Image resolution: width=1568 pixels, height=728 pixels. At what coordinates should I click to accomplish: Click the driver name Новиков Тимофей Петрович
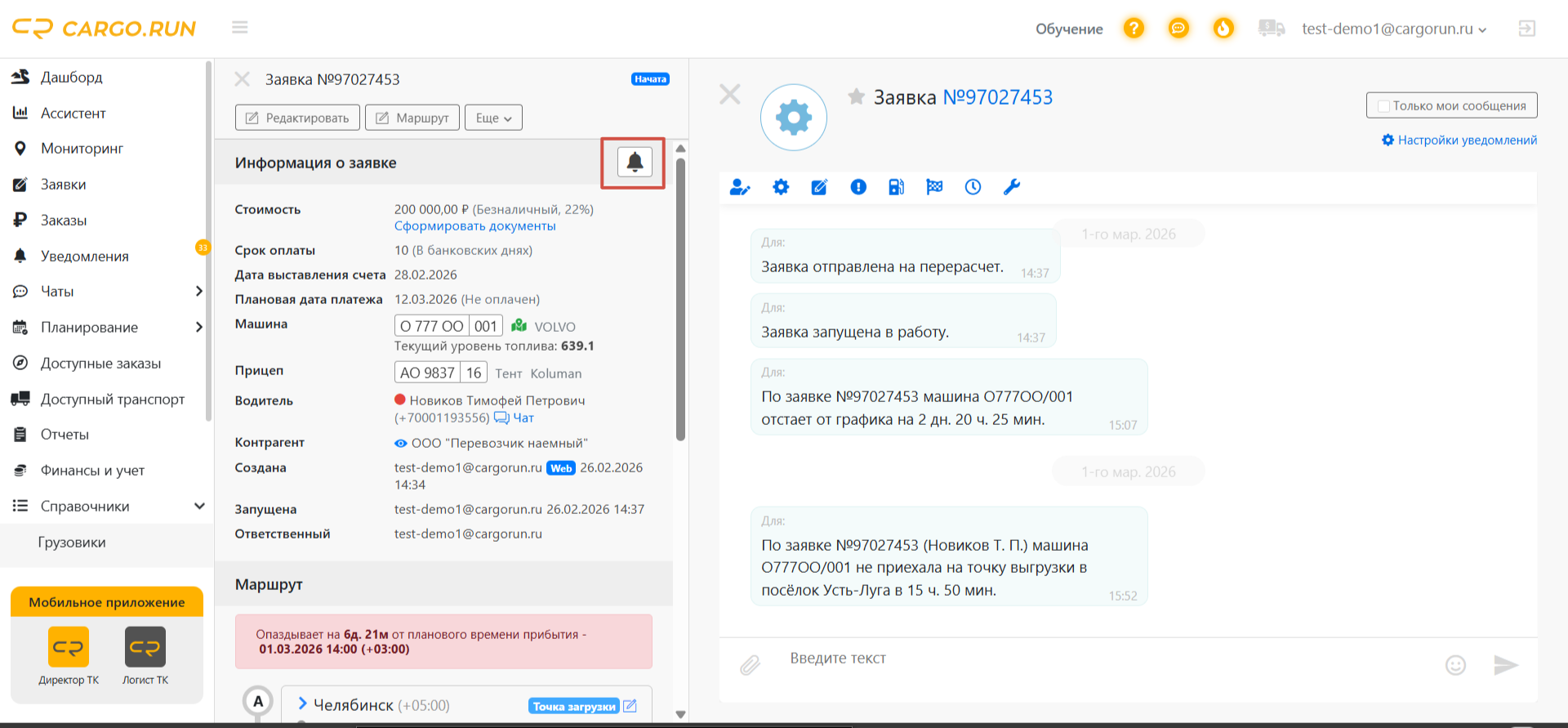[497, 400]
